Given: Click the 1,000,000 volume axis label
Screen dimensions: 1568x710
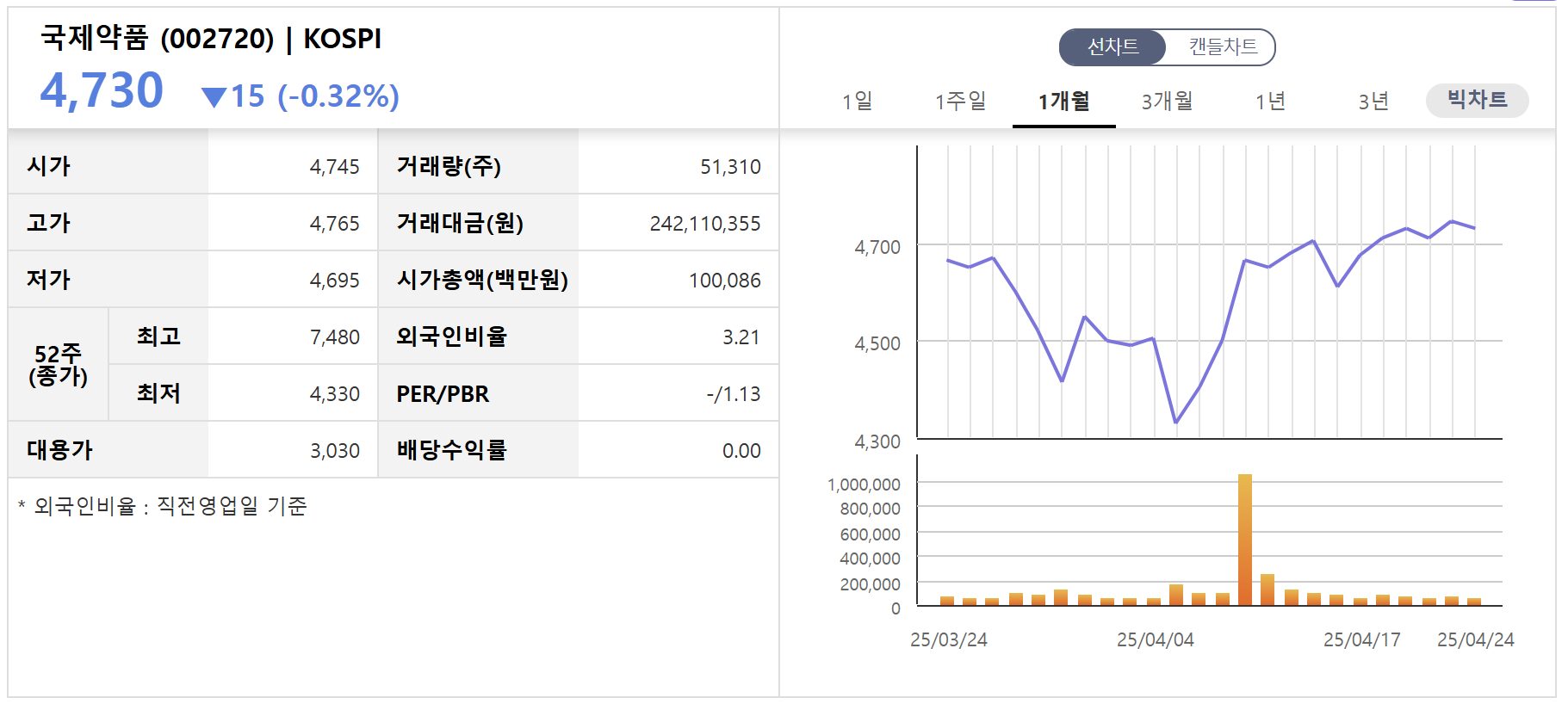Looking at the screenshot, I should [864, 485].
